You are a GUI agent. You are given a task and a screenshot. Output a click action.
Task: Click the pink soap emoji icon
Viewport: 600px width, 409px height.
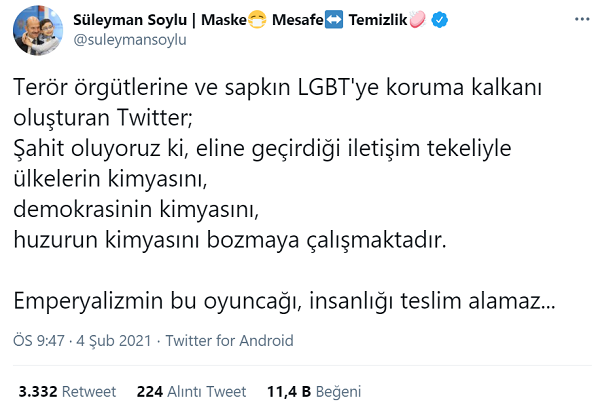click(x=417, y=20)
